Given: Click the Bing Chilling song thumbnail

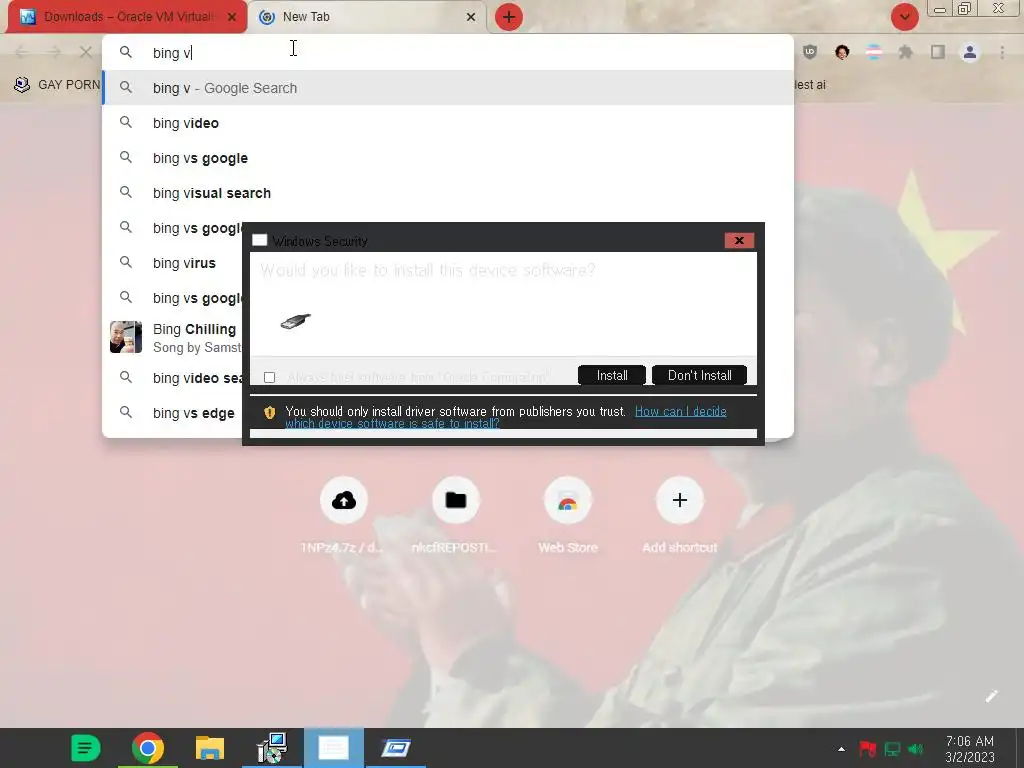Looking at the screenshot, I should [126, 337].
